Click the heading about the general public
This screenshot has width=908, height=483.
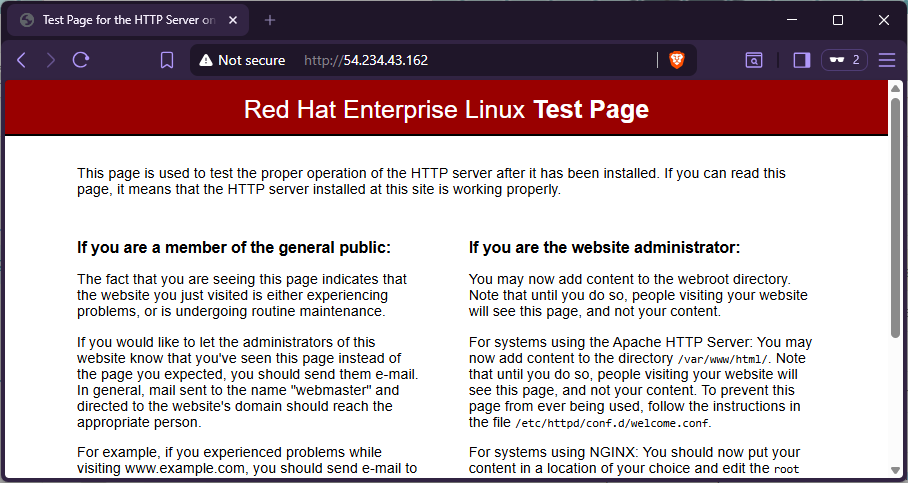click(x=234, y=248)
